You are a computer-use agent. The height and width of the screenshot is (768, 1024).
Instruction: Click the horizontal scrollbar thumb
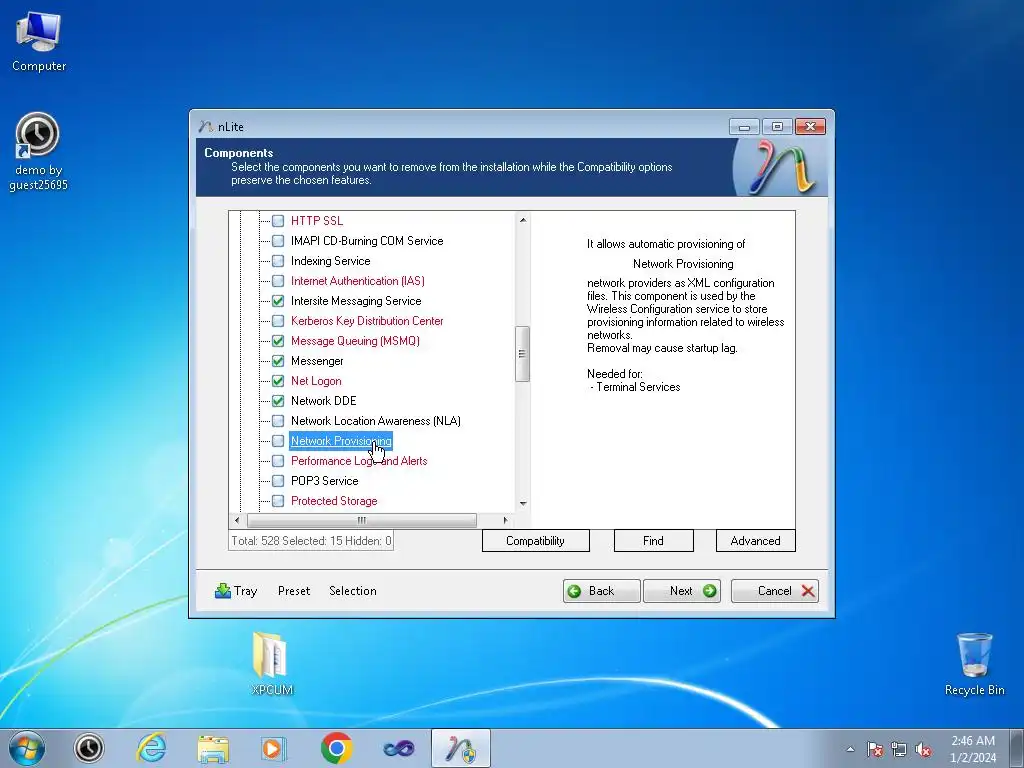pyautogui.click(x=362, y=520)
